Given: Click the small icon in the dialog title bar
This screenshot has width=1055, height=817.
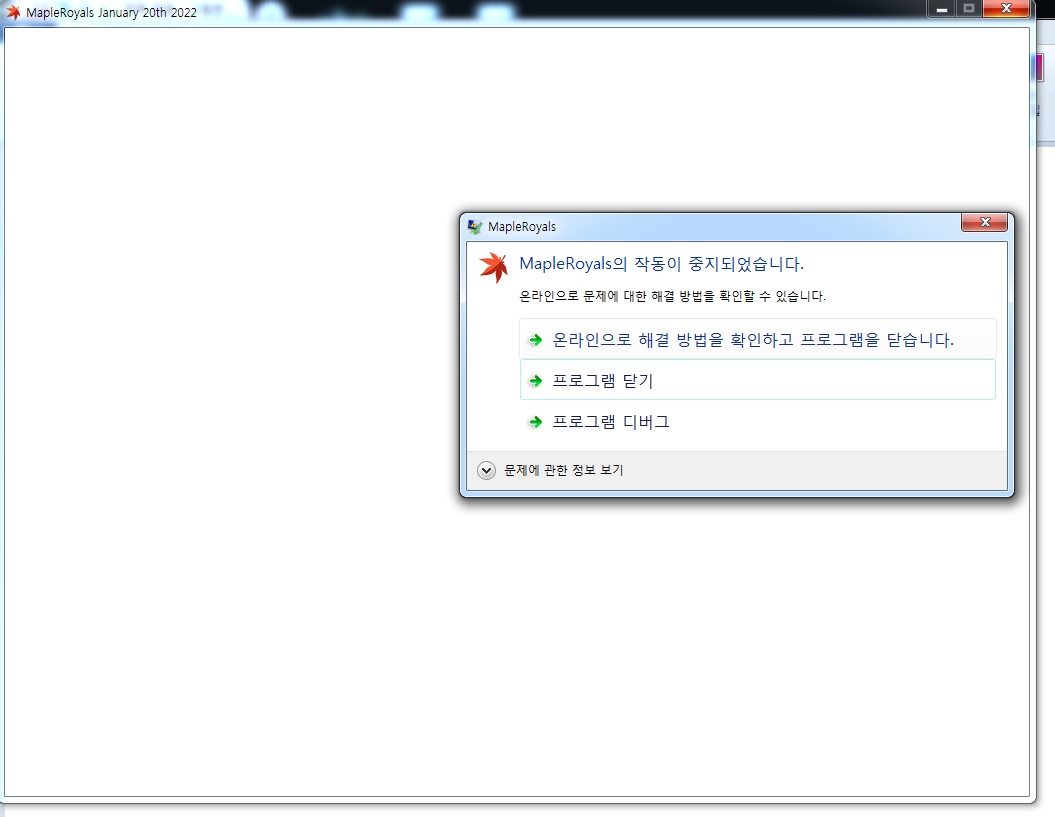Looking at the screenshot, I should (x=475, y=227).
